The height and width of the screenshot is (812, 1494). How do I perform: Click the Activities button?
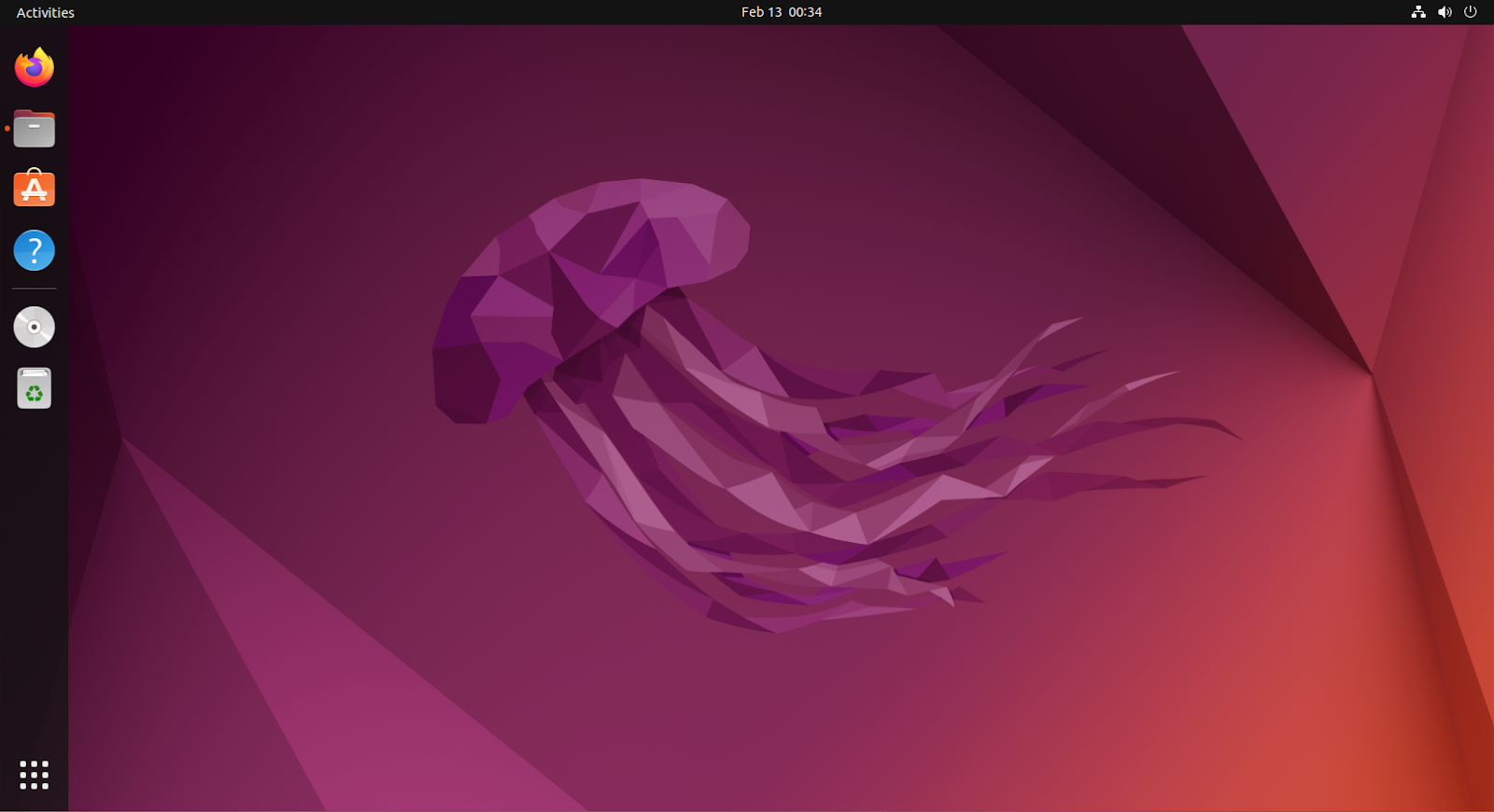(45, 12)
